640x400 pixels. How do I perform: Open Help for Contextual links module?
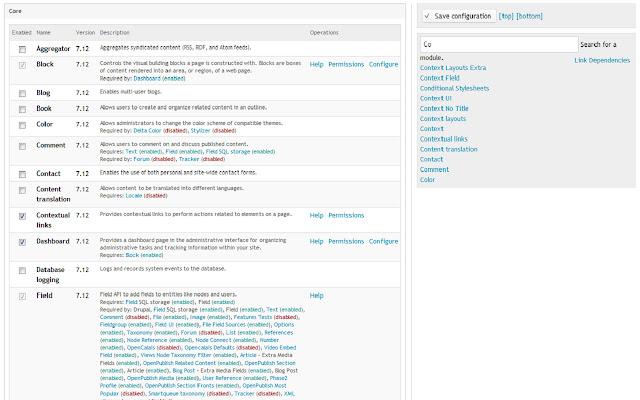point(316,215)
